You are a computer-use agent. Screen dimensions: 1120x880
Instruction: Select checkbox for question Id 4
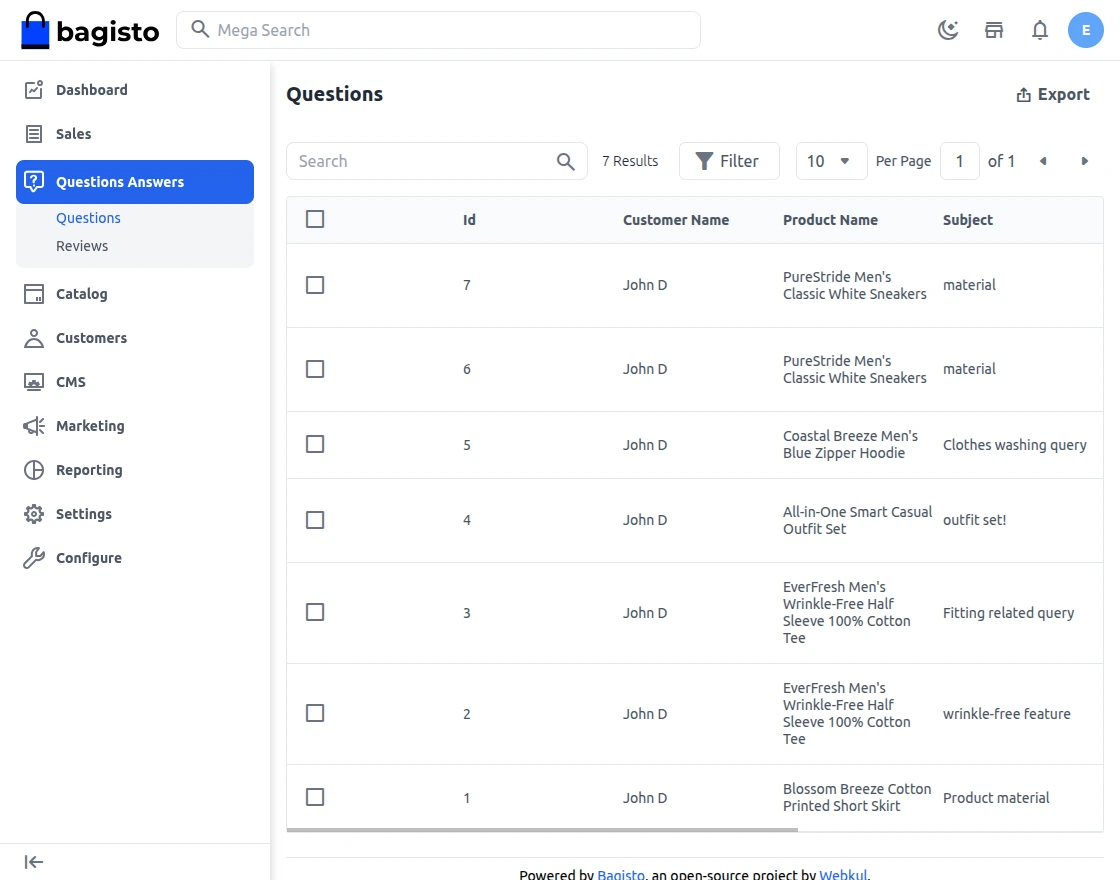[315, 520]
